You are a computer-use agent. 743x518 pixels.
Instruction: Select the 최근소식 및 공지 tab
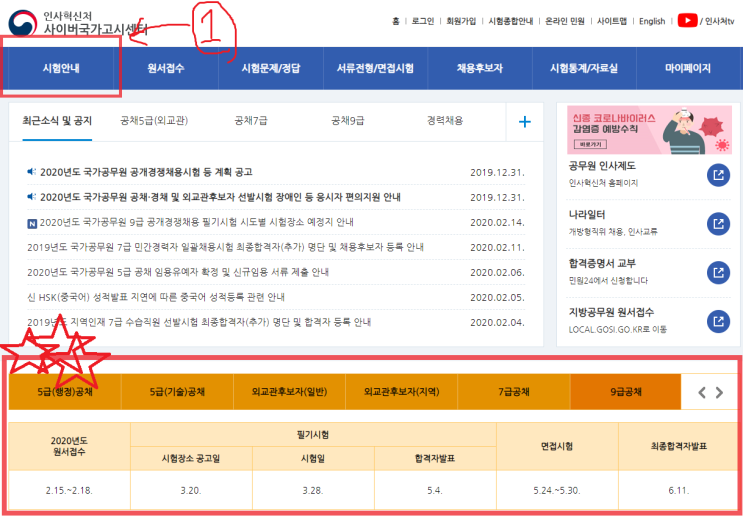tap(57, 121)
